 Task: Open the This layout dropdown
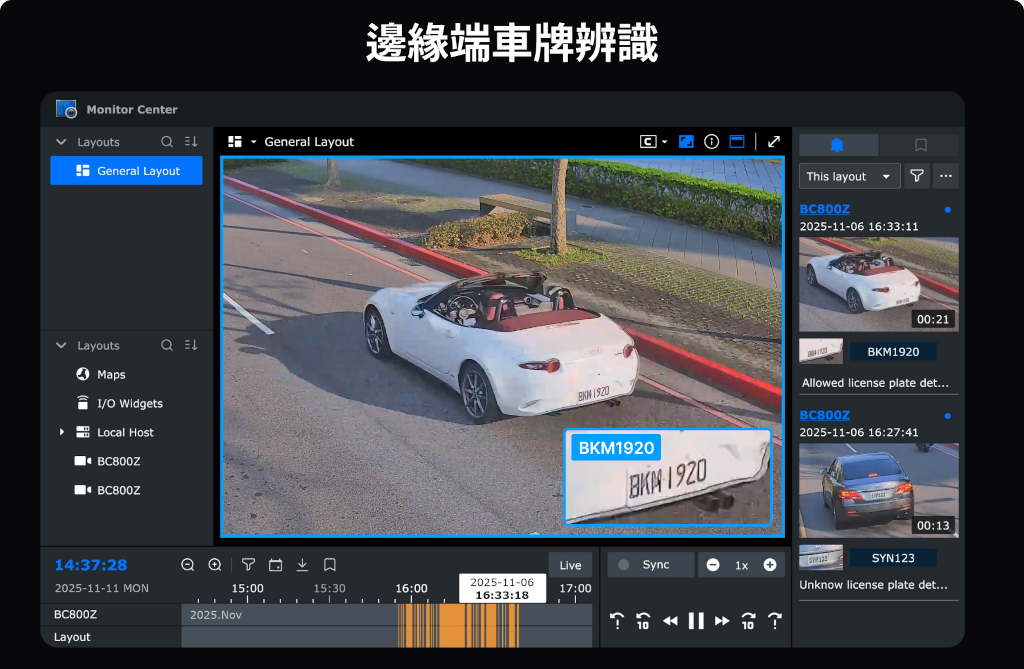(x=848, y=176)
